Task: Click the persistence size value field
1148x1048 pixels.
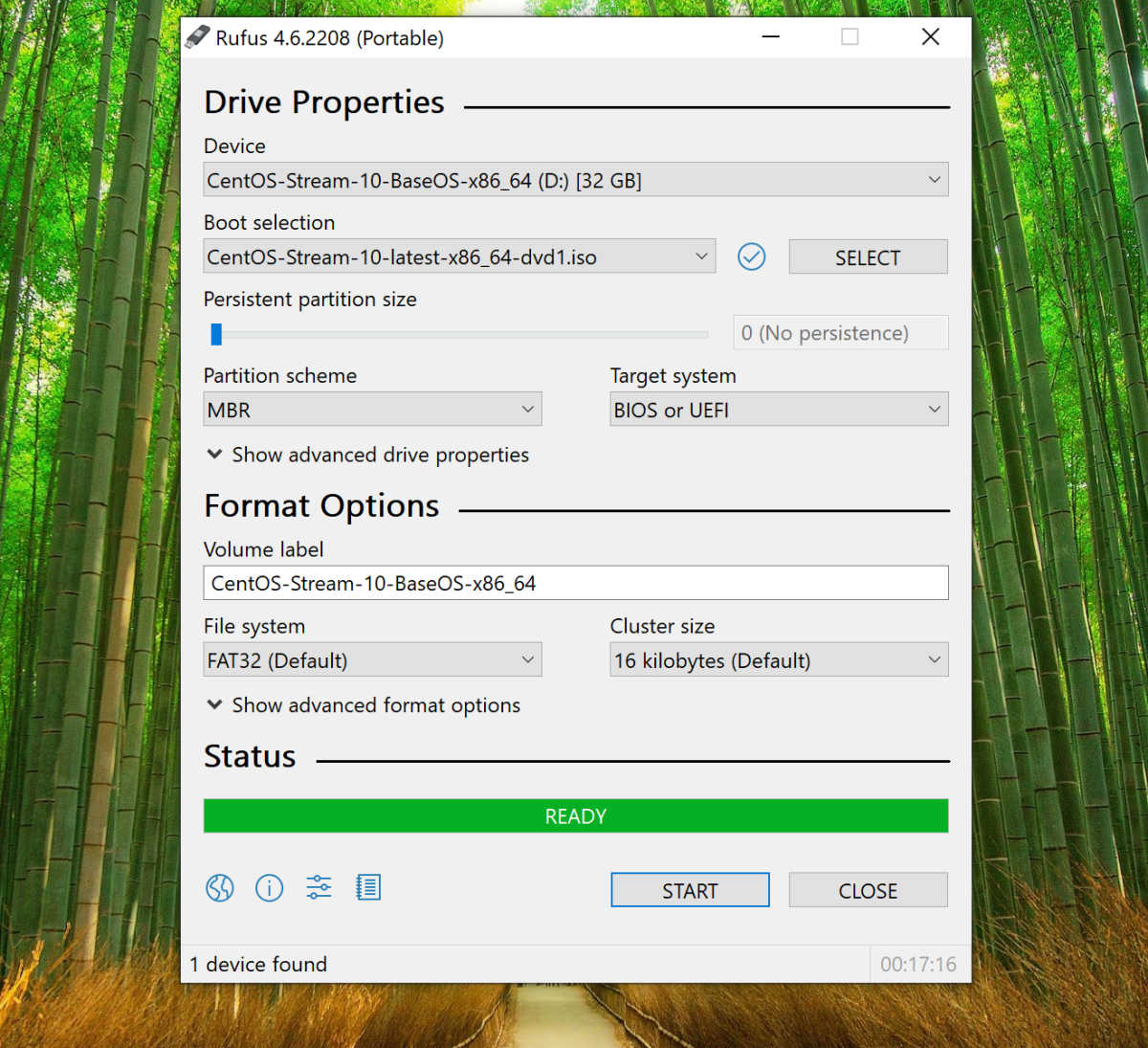Action: [840, 333]
